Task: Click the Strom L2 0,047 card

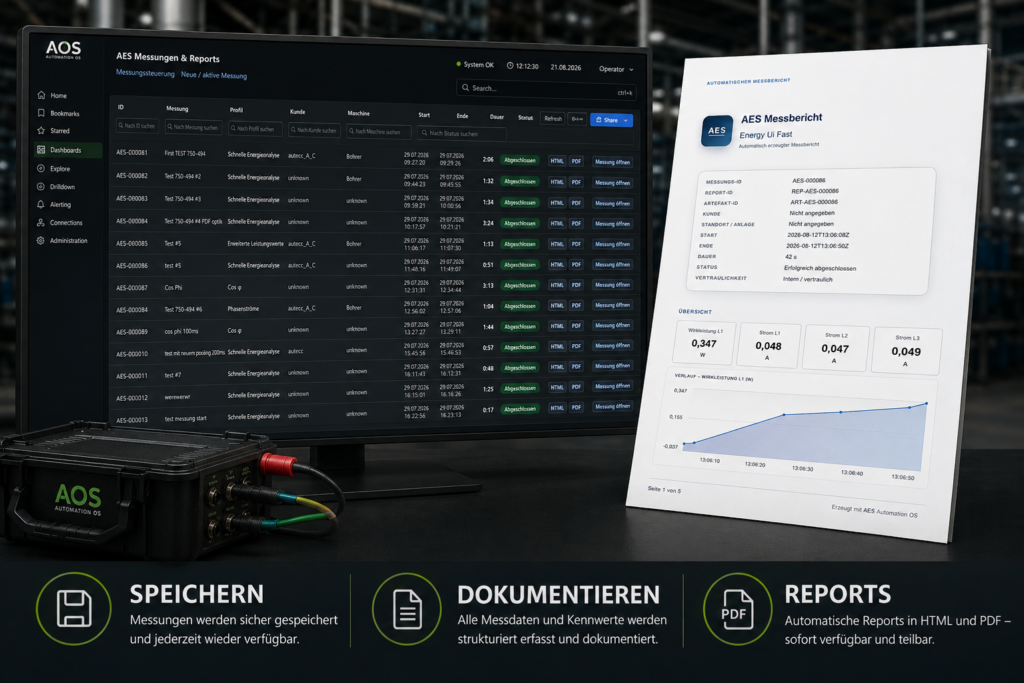Action: (835, 347)
